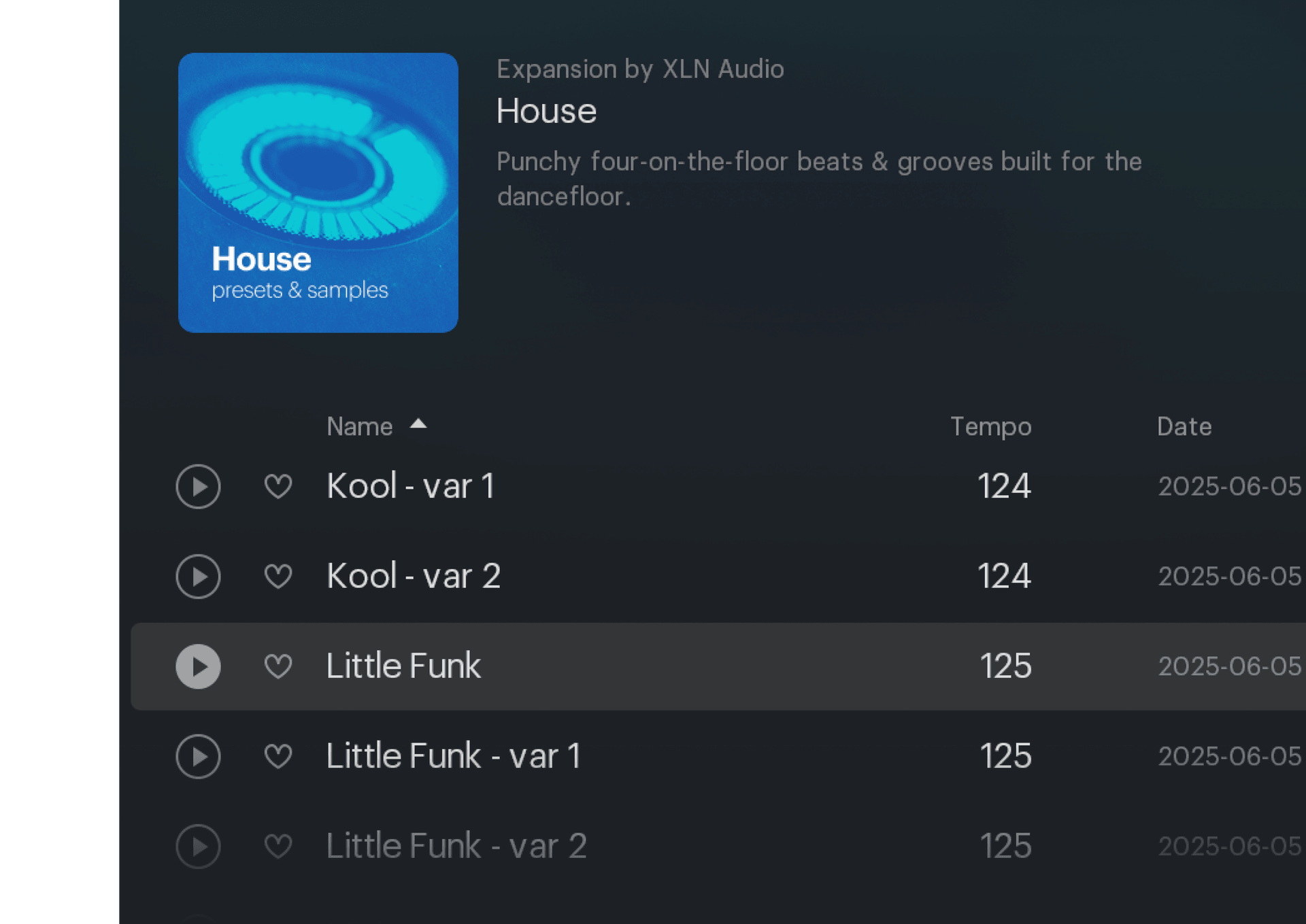The height and width of the screenshot is (924, 1306).
Task: Open the House expansion cover artwork
Action: coord(318,192)
